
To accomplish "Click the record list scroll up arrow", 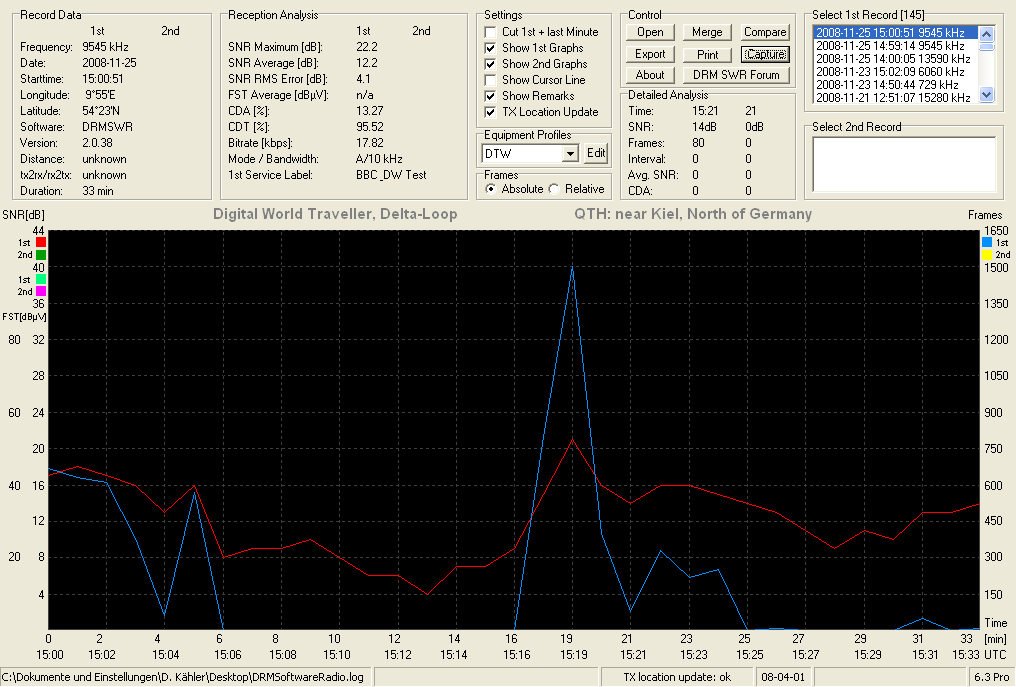I will click(x=986, y=34).
